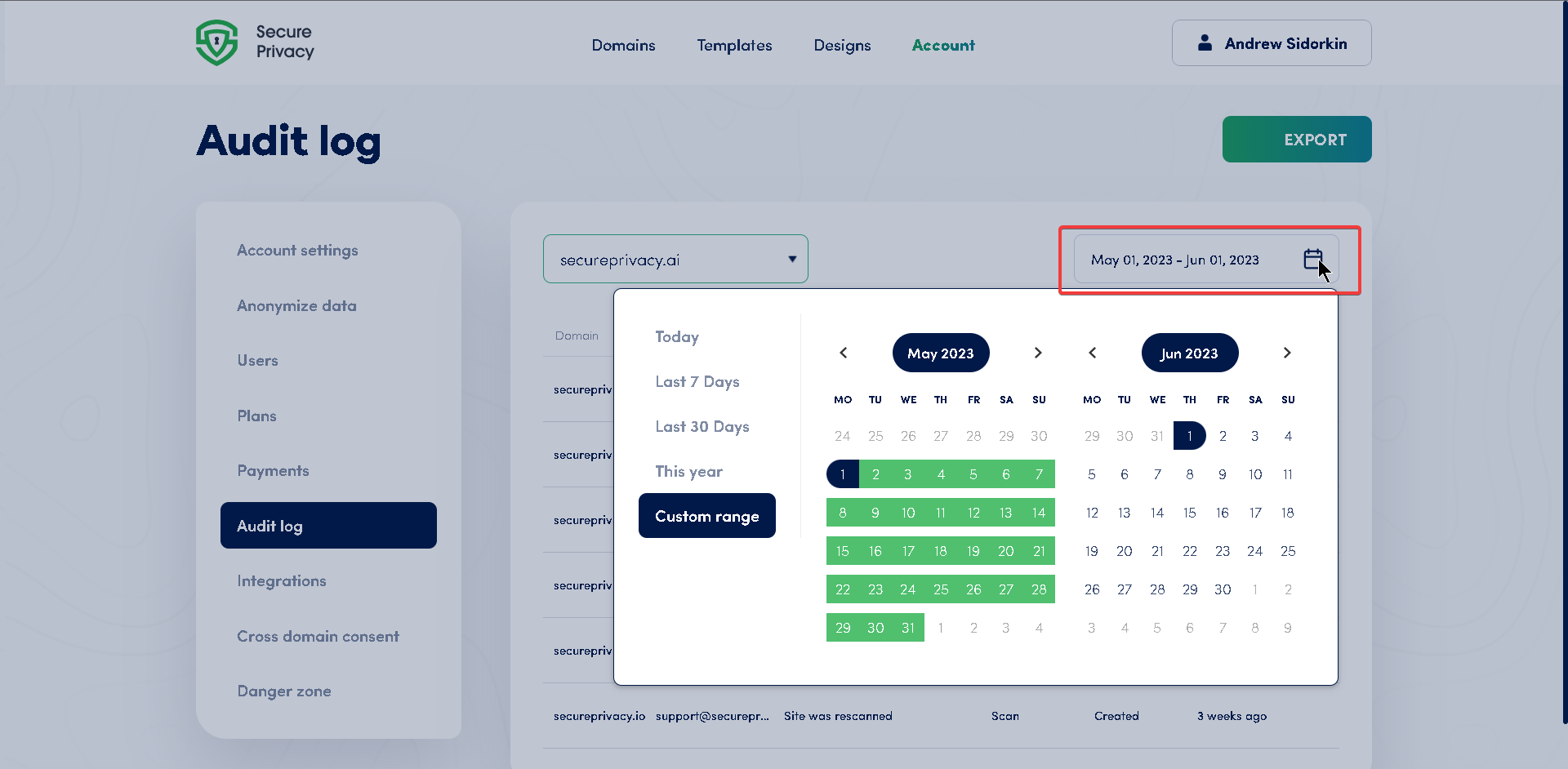Choose the Today preset
The width and height of the screenshot is (1568, 769).
pyautogui.click(x=676, y=336)
